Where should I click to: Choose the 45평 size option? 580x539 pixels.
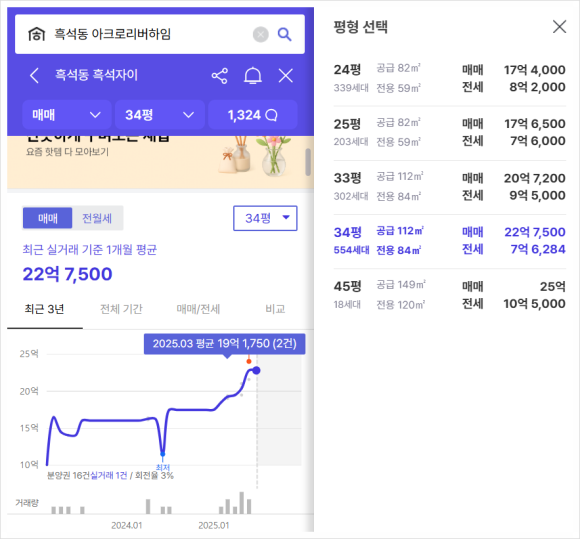tap(449, 295)
